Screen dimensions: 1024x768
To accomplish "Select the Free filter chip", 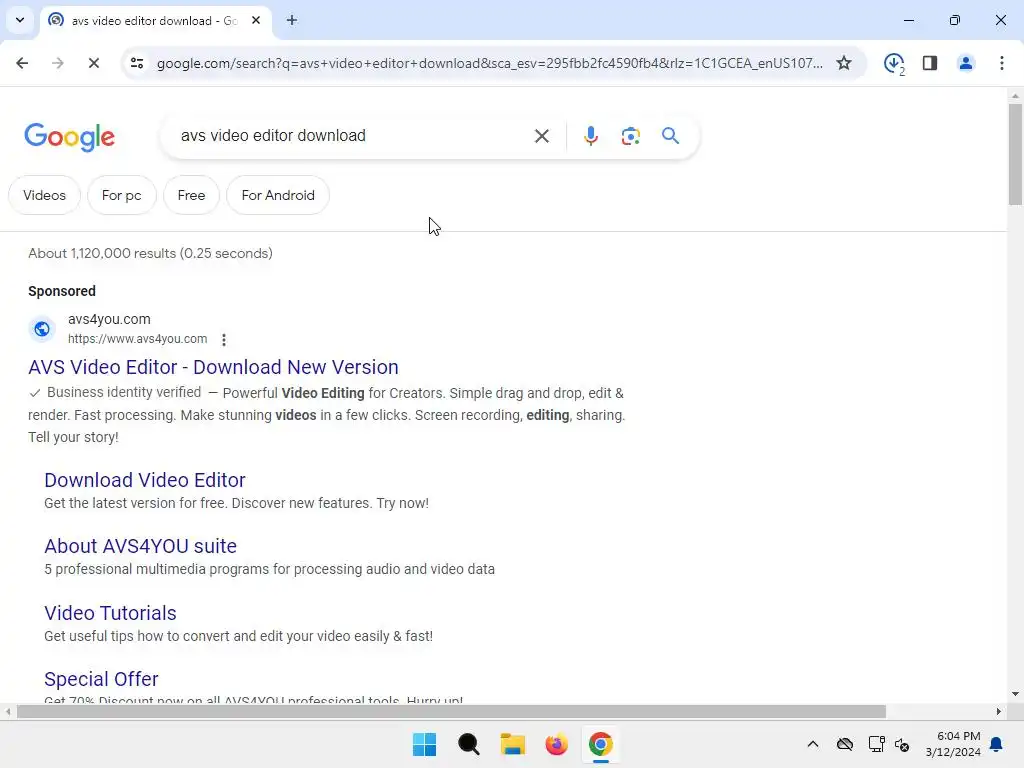I will [191, 195].
